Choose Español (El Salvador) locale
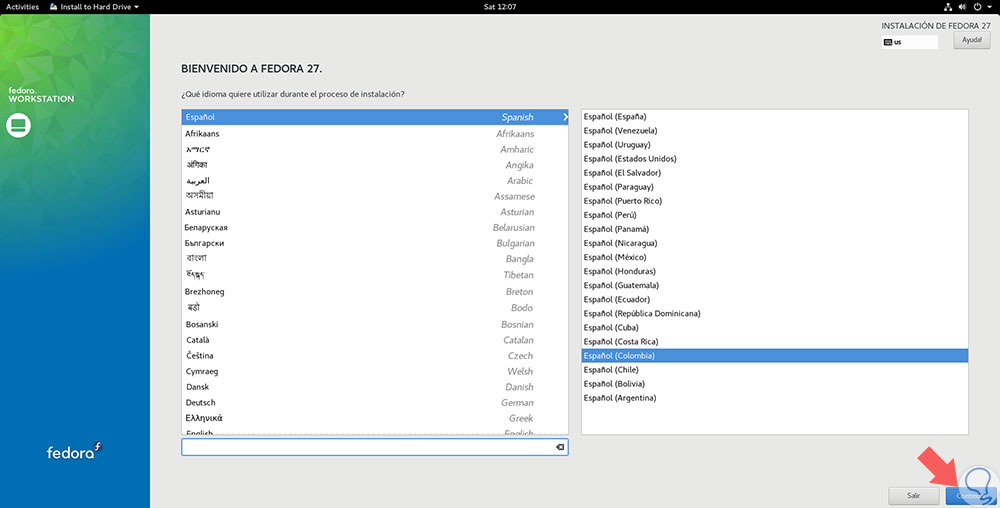This screenshot has width=1000, height=508. 775,173
